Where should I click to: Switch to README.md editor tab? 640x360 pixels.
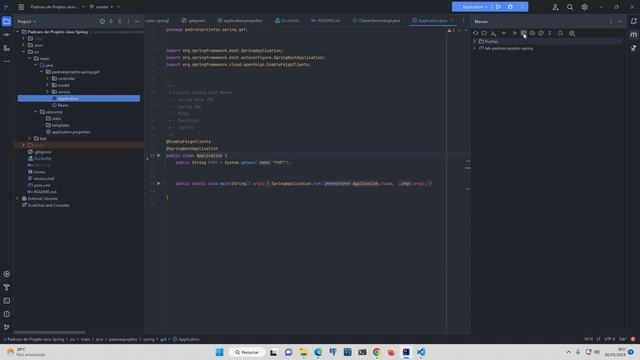325,20
